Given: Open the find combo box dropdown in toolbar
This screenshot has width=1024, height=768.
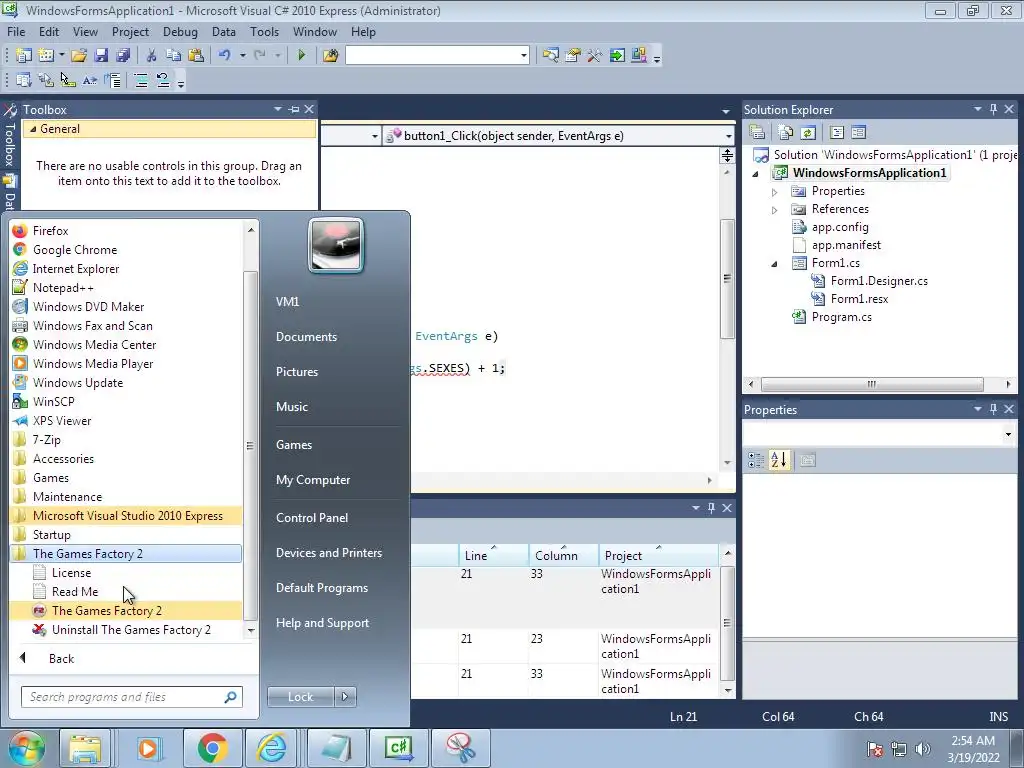Looking at the screenshot, I should [x=524, y=56].
